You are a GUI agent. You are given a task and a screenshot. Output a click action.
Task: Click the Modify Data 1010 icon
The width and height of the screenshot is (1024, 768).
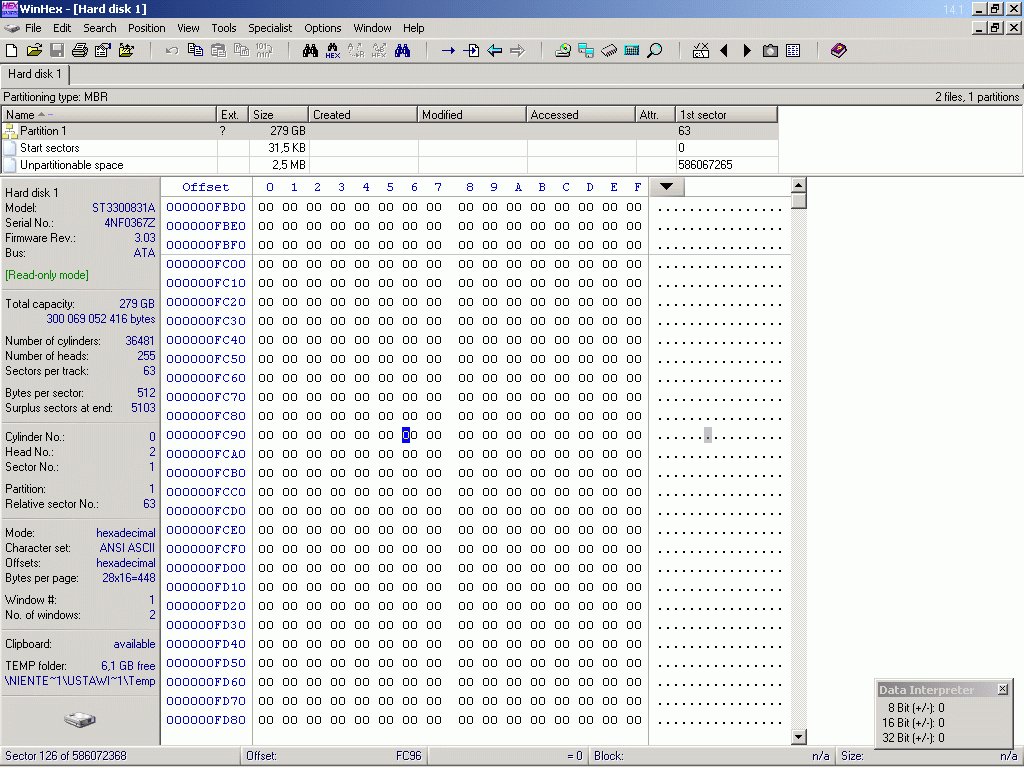(x=264, y=50)
